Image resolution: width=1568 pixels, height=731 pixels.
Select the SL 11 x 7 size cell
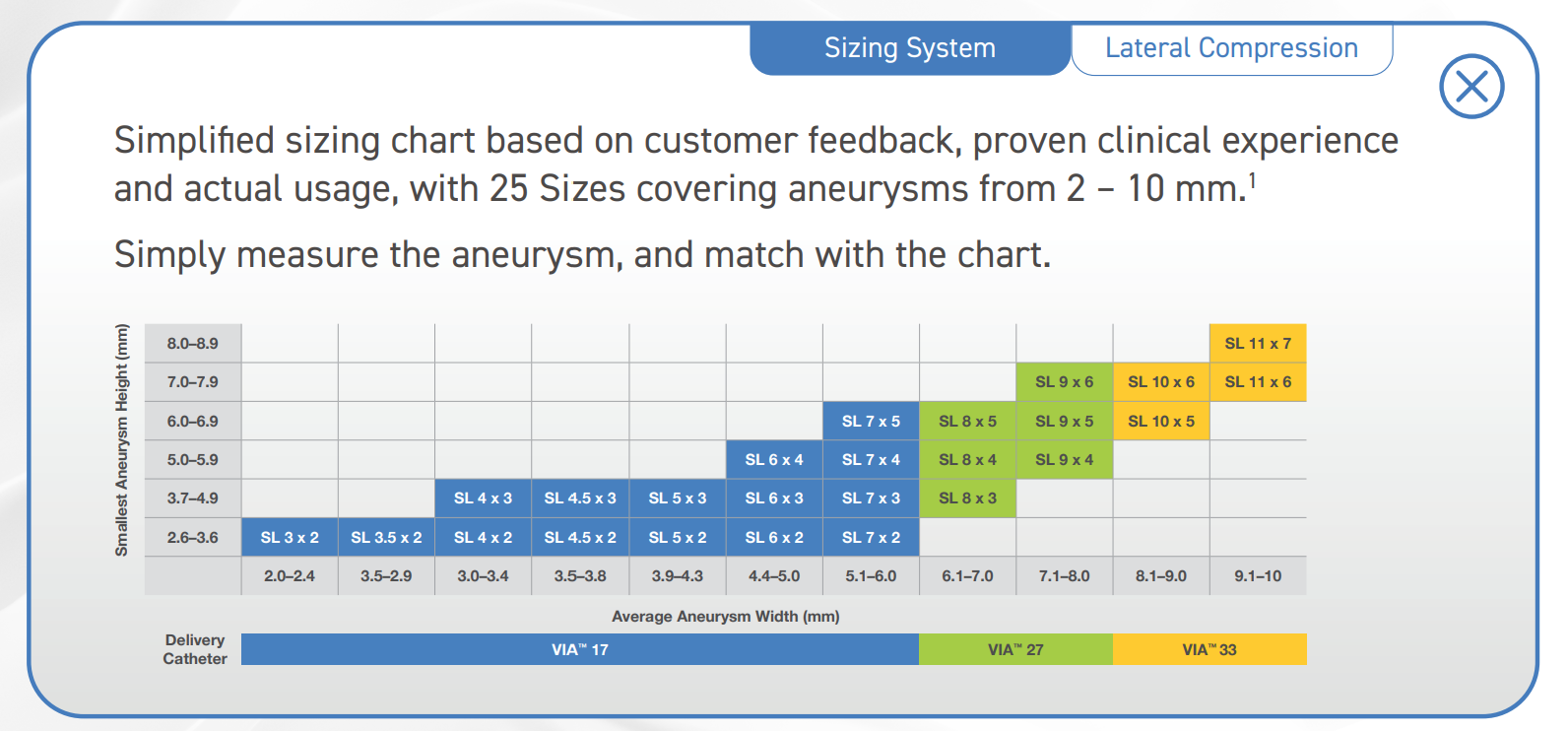[1258, 342]
